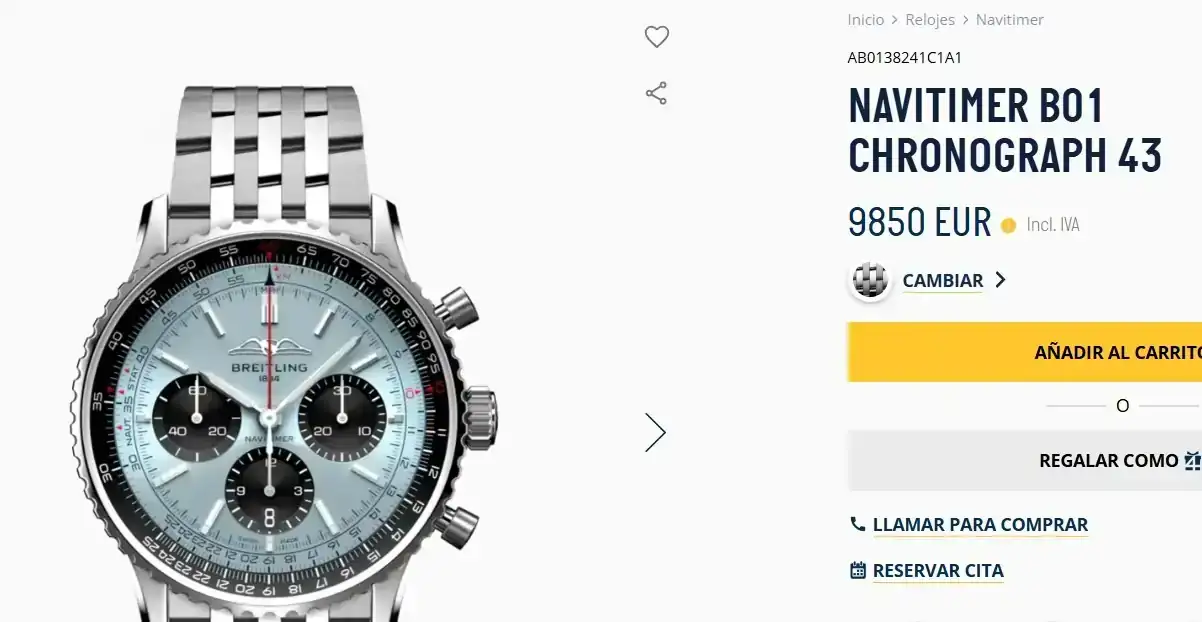Viewport: 1202px width, 622px height.
Task: Show next product image with right arrow
Action: point(655,432)
